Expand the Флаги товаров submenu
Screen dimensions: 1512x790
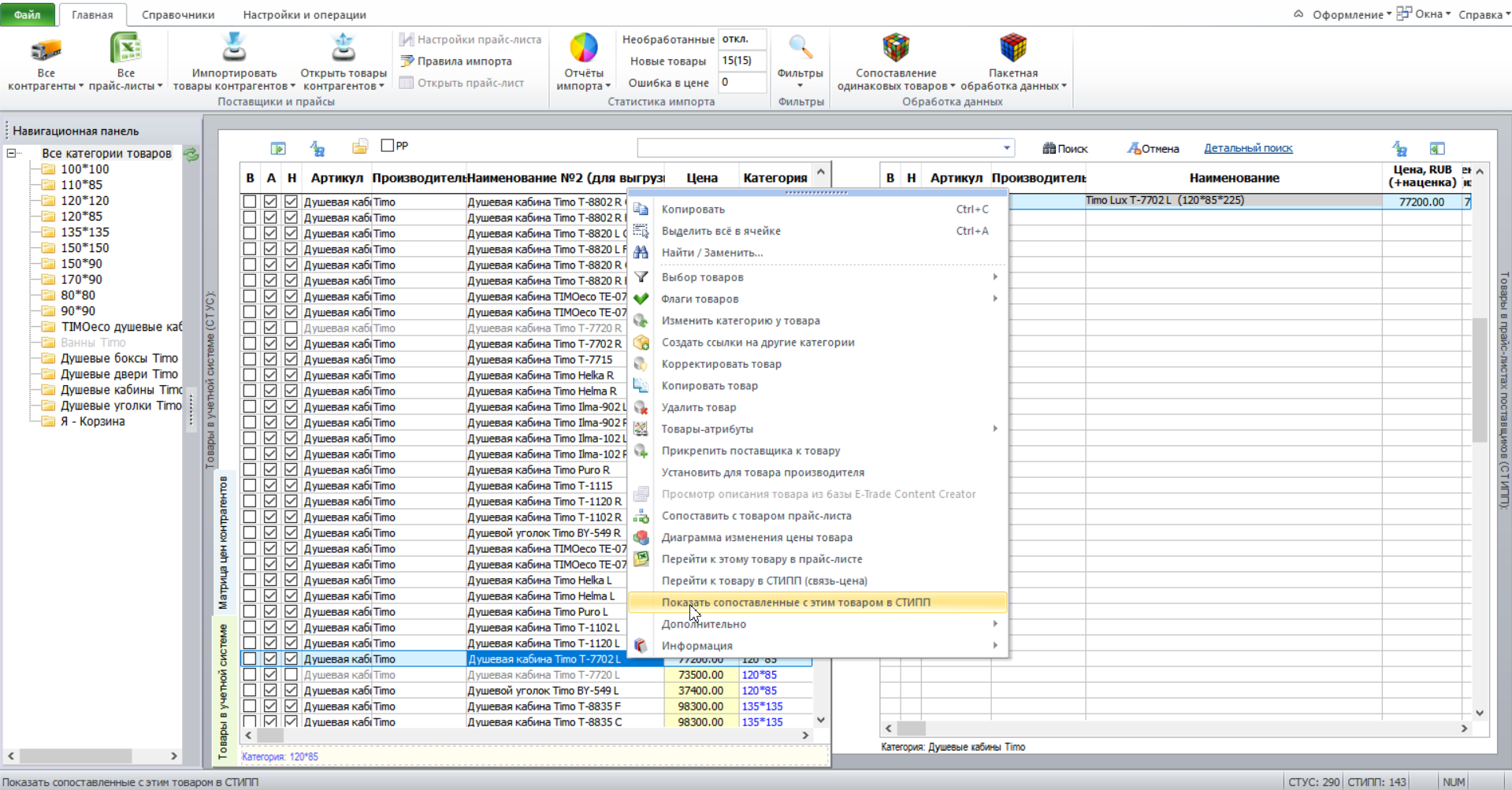click(995, 299)
